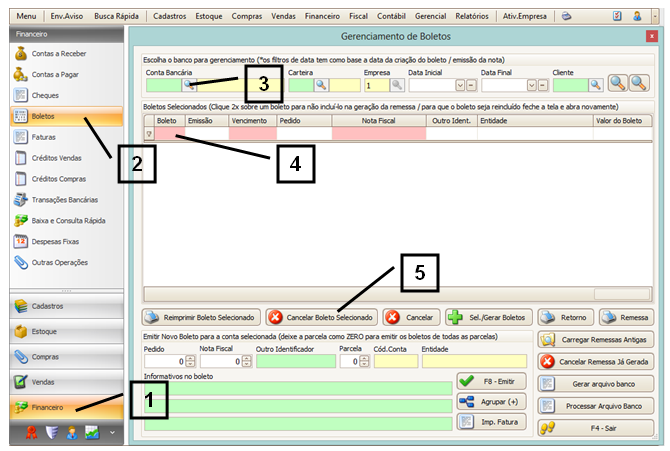Screen dimensions: 670x451
Task: Open the Relatórios menu
Action: click(x=472, y=16)
